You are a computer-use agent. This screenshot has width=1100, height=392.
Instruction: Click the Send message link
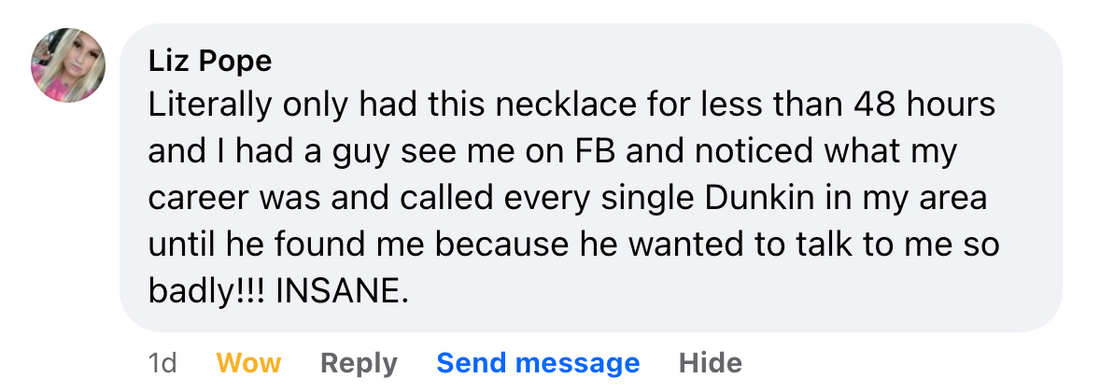(538, 363)
